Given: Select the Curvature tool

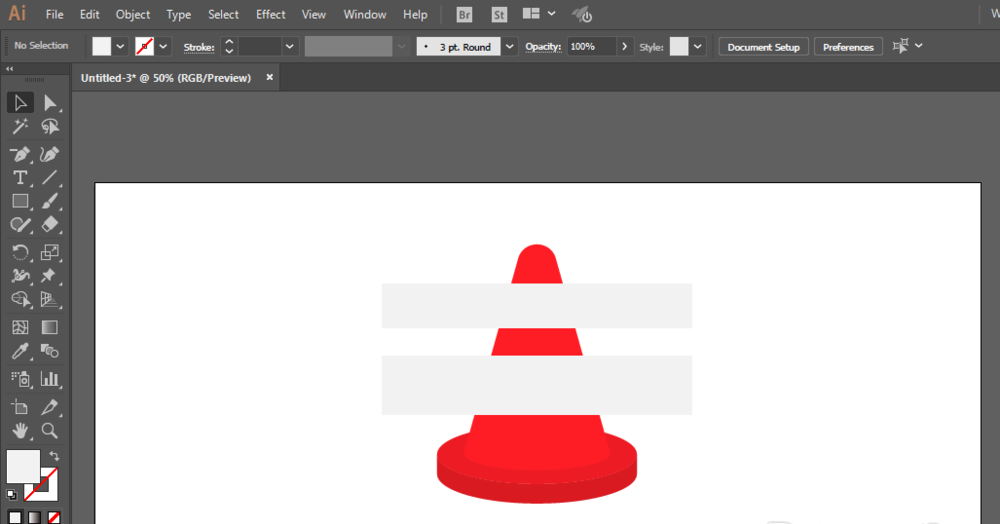Looking at the screenshot, I should [x=50, y=154].
